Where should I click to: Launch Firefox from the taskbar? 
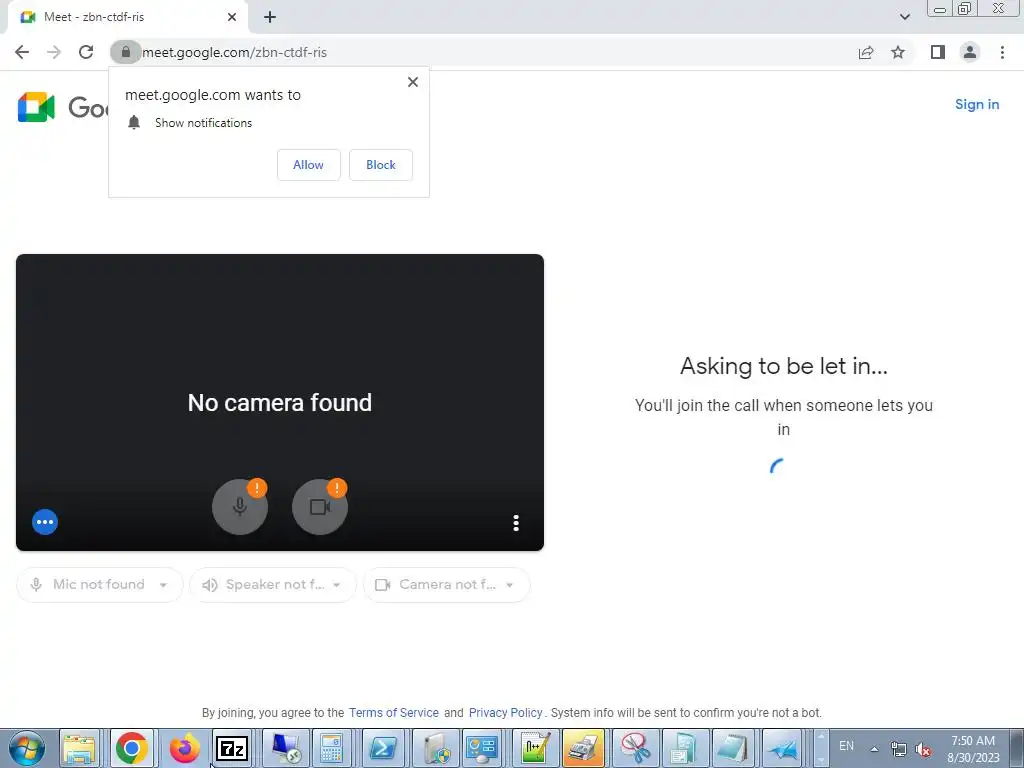pyautogui.click(x=185, y=748)
